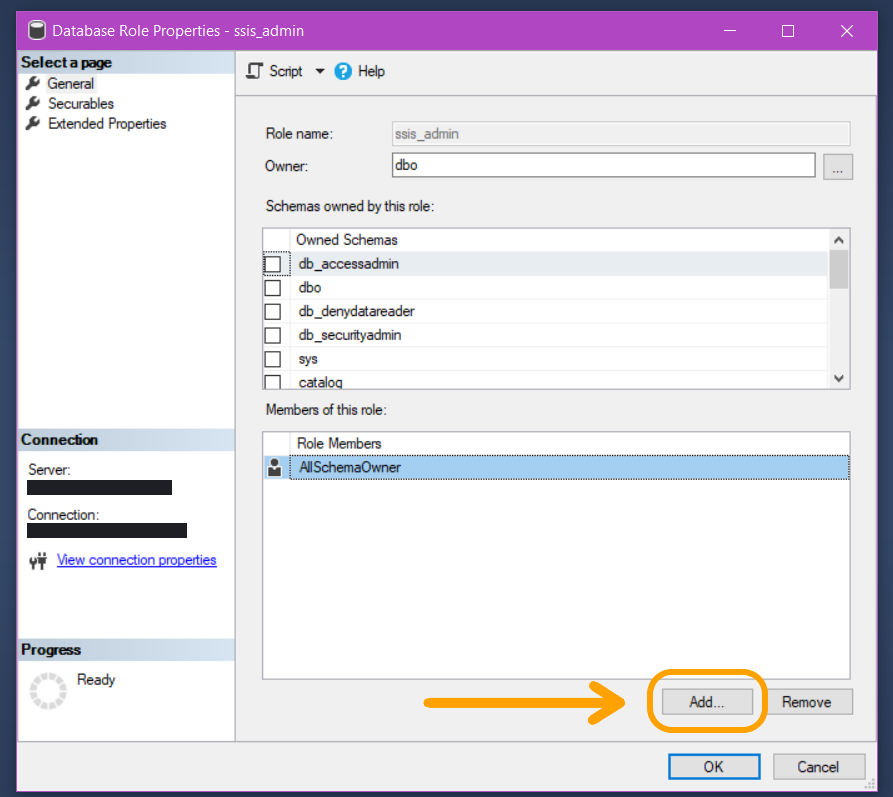Image resolution: width=893 pixels, height=797 pixels.
Task: Open the Script dropdown arrow
Action: pyautogui.click(x=320, y=71)
